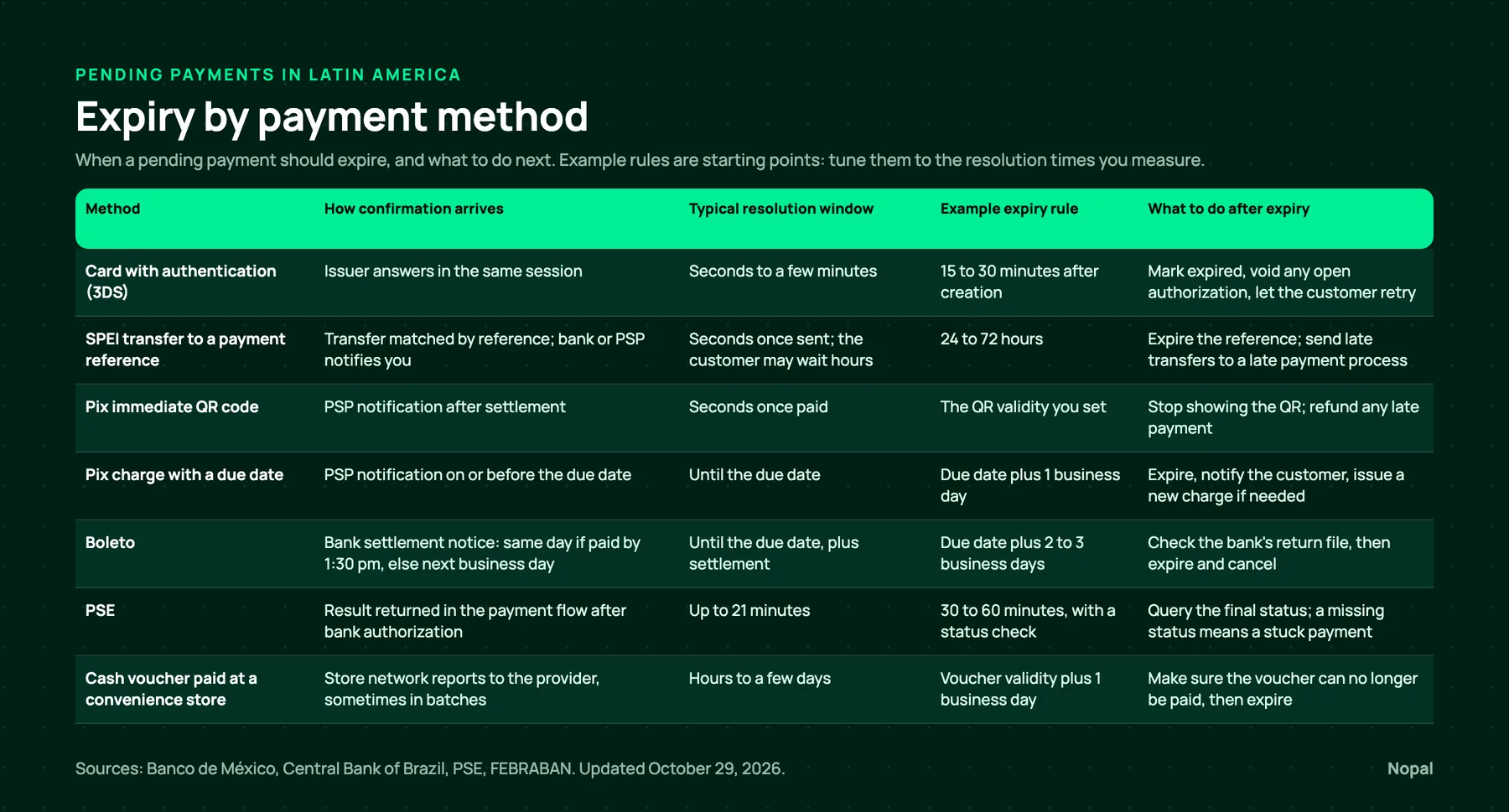Image resolution: width=1509 pixels, height=812 pixels.
Task: Click the 'Hours to a few days' cell
Action: click(760, 679)
